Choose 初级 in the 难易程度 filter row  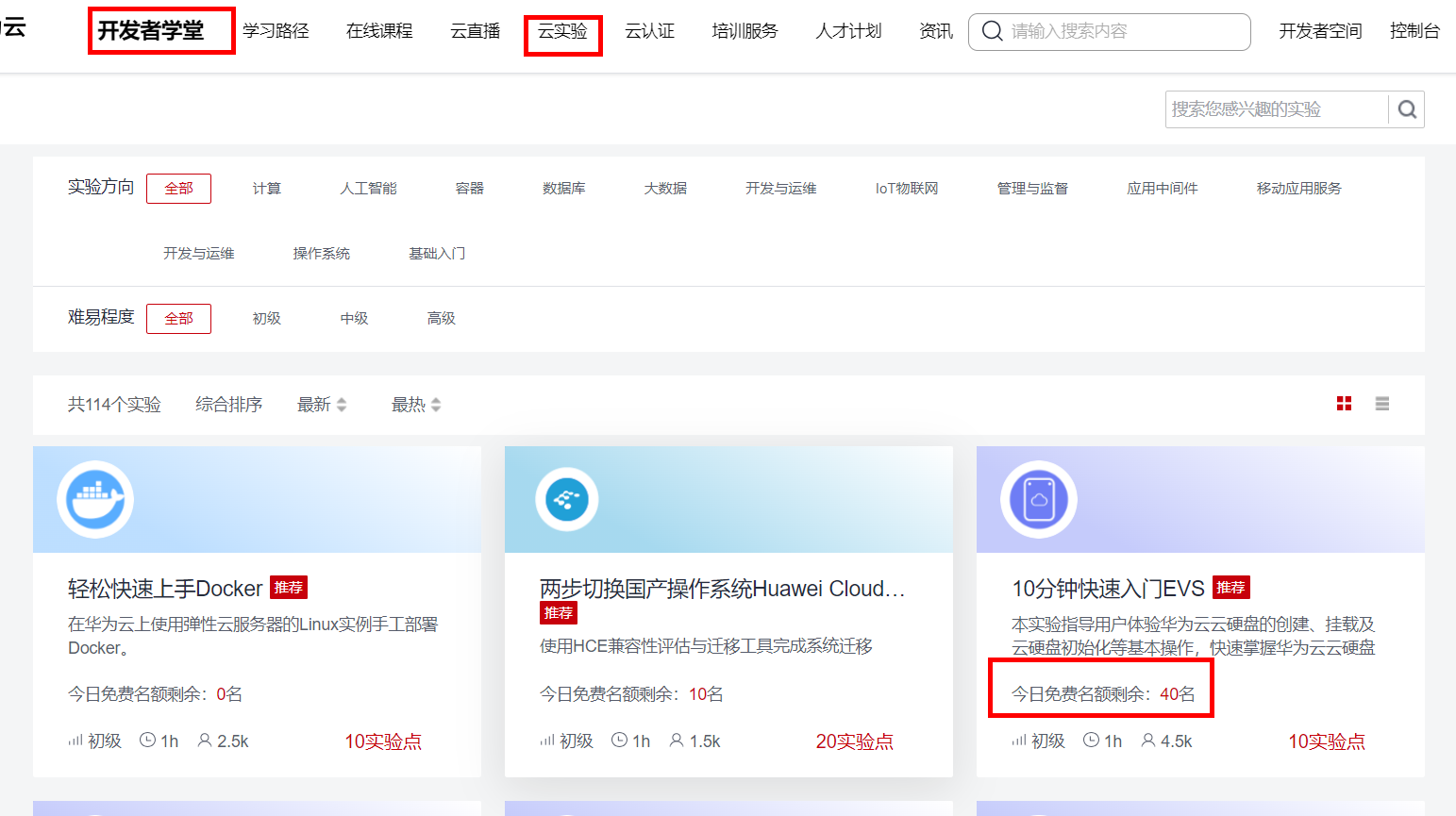point(267,319)
